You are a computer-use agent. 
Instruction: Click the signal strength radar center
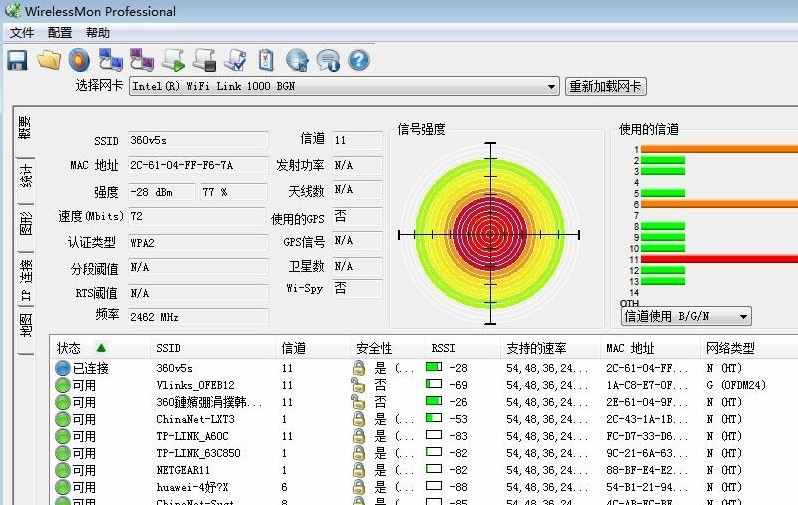[x=490, y=234]
